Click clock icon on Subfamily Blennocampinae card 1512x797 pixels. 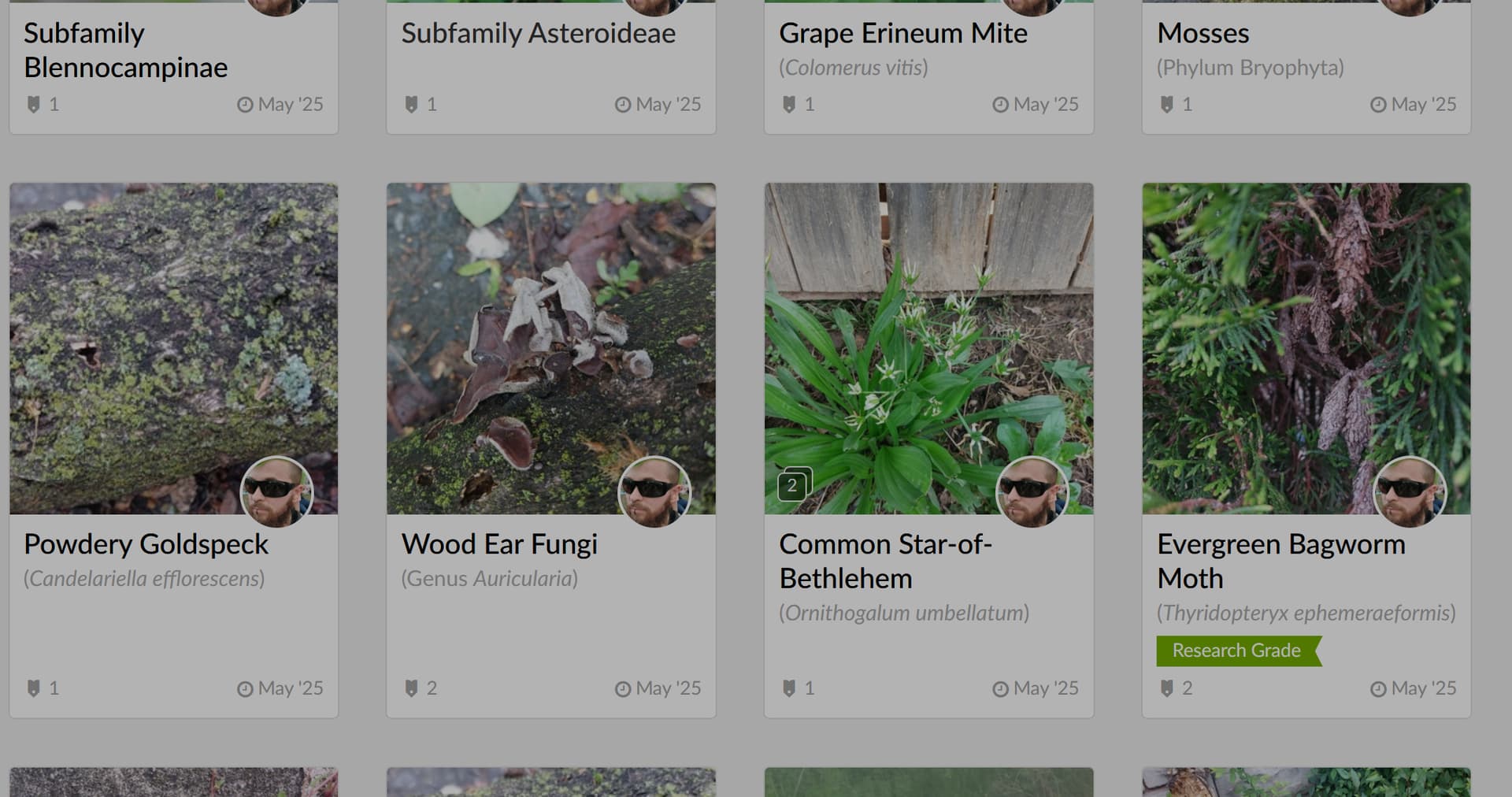point(245,105)
